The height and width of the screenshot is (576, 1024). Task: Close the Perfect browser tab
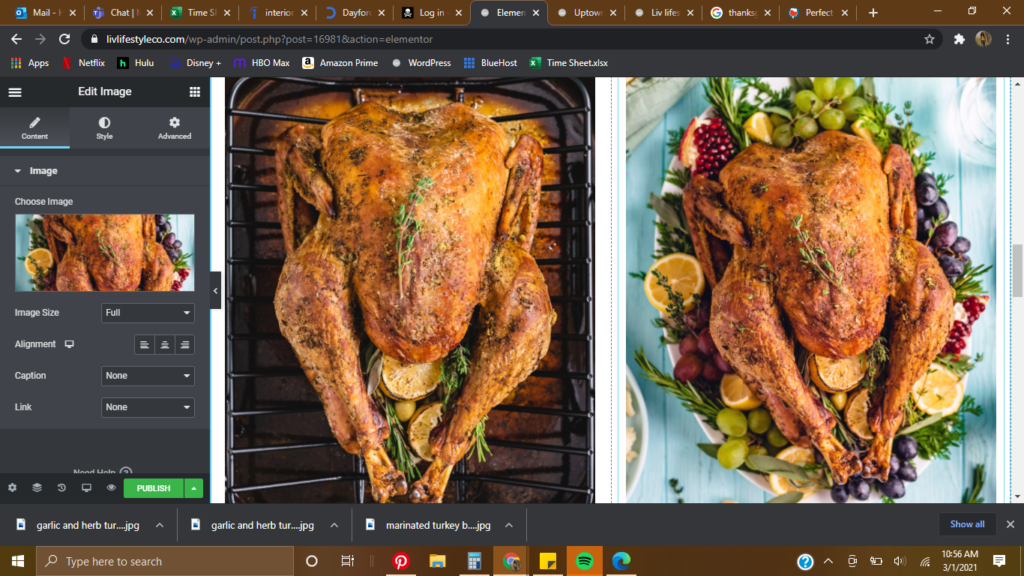pyautogui.click(x=844, y=12)
